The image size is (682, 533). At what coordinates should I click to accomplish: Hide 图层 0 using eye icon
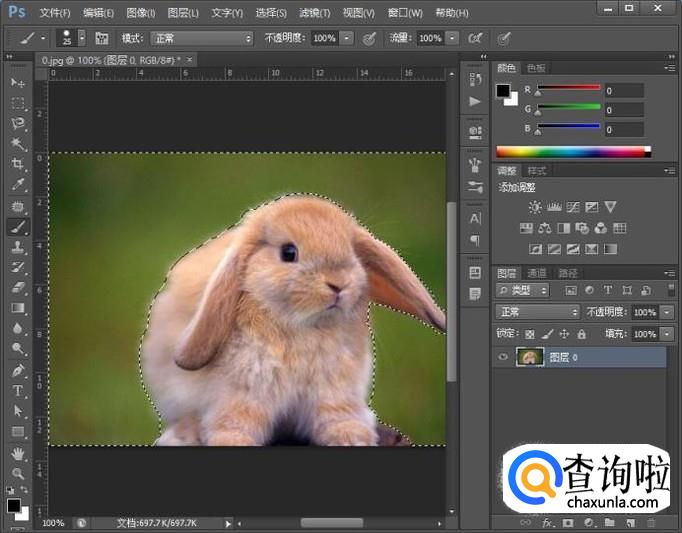click(503, 357)
